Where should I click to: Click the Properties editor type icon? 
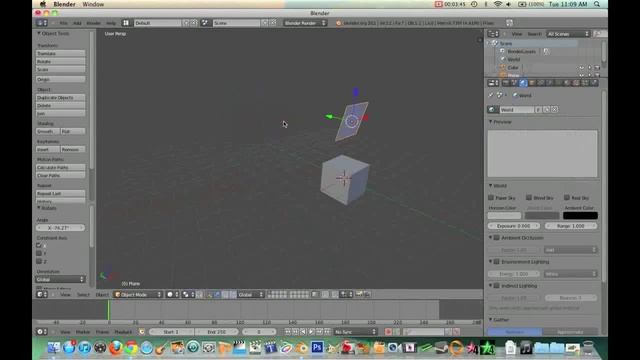493,83
